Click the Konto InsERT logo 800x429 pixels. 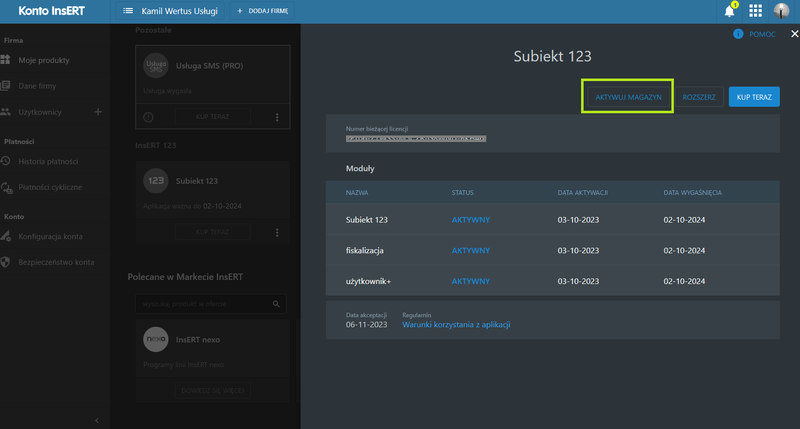[52, 11]
